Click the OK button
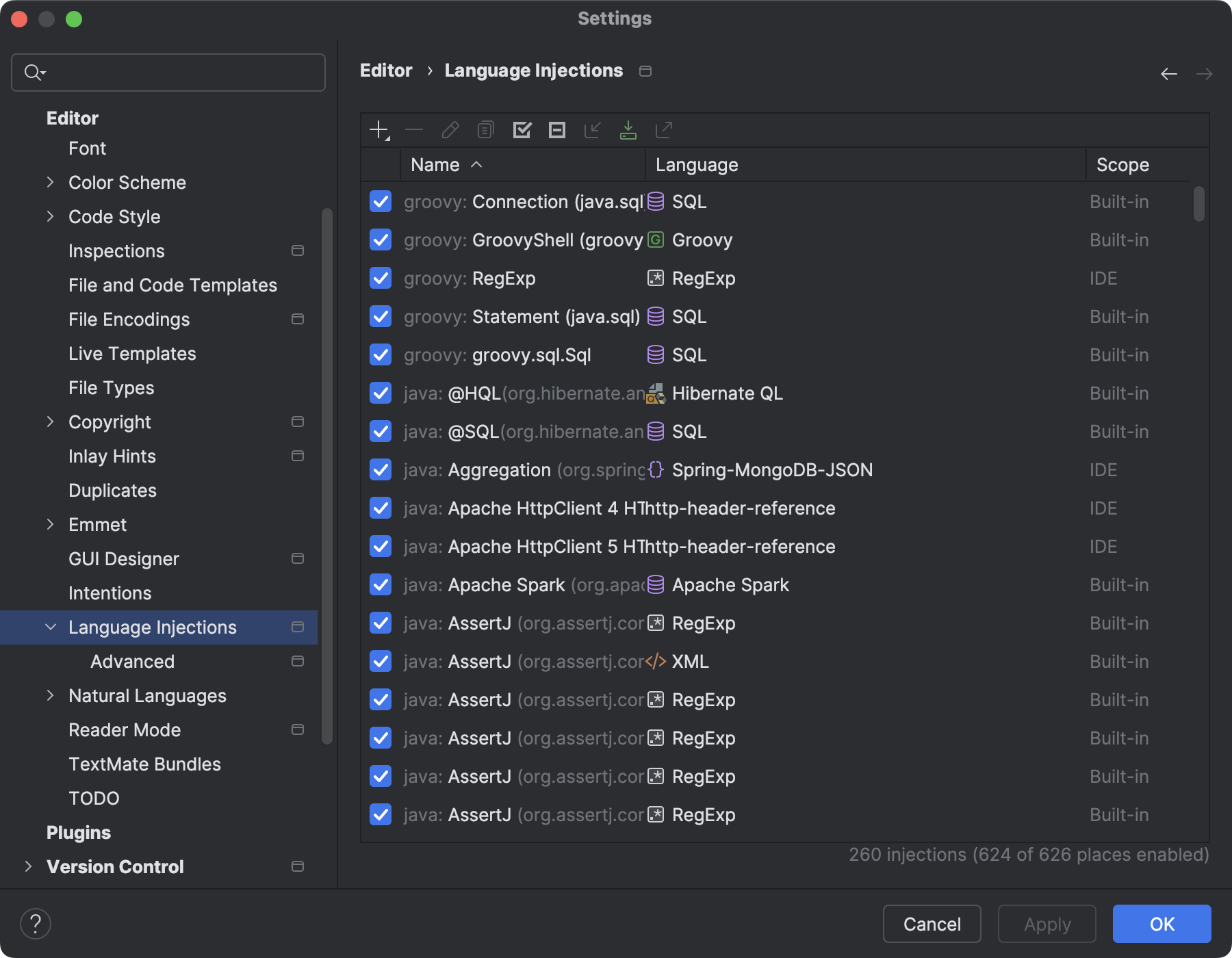1232x958 pixels. click(1162, 924)
